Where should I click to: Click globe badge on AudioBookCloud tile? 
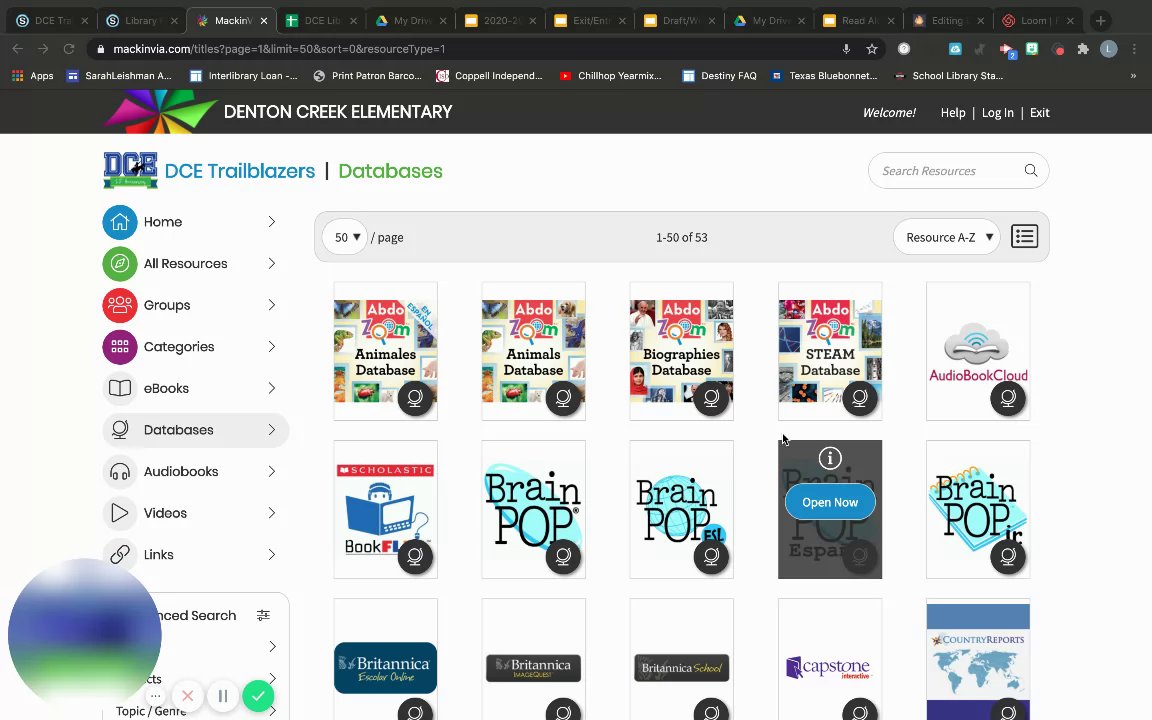click(x=1008, y=398)
